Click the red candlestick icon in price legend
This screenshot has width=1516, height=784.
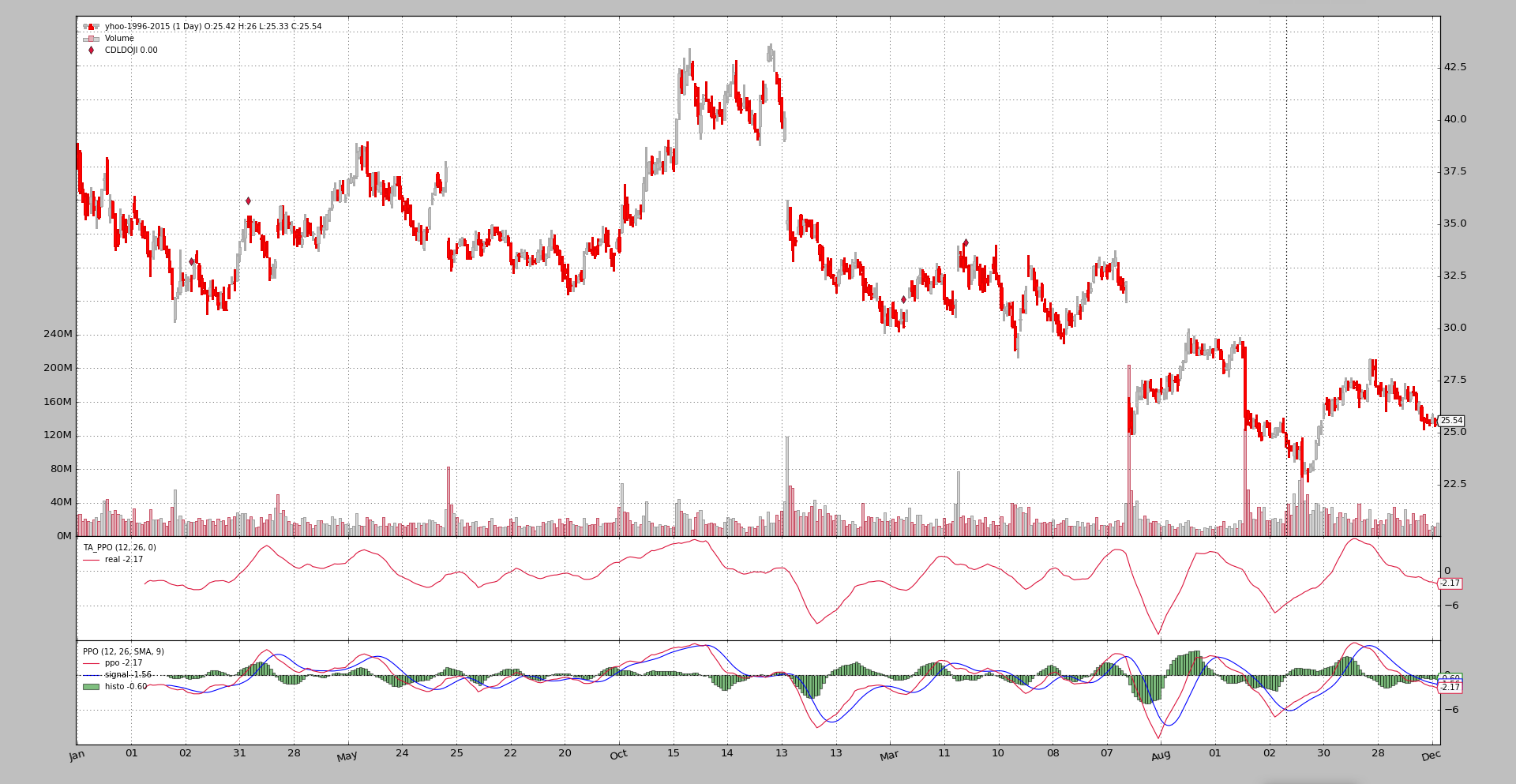point(91,27)
